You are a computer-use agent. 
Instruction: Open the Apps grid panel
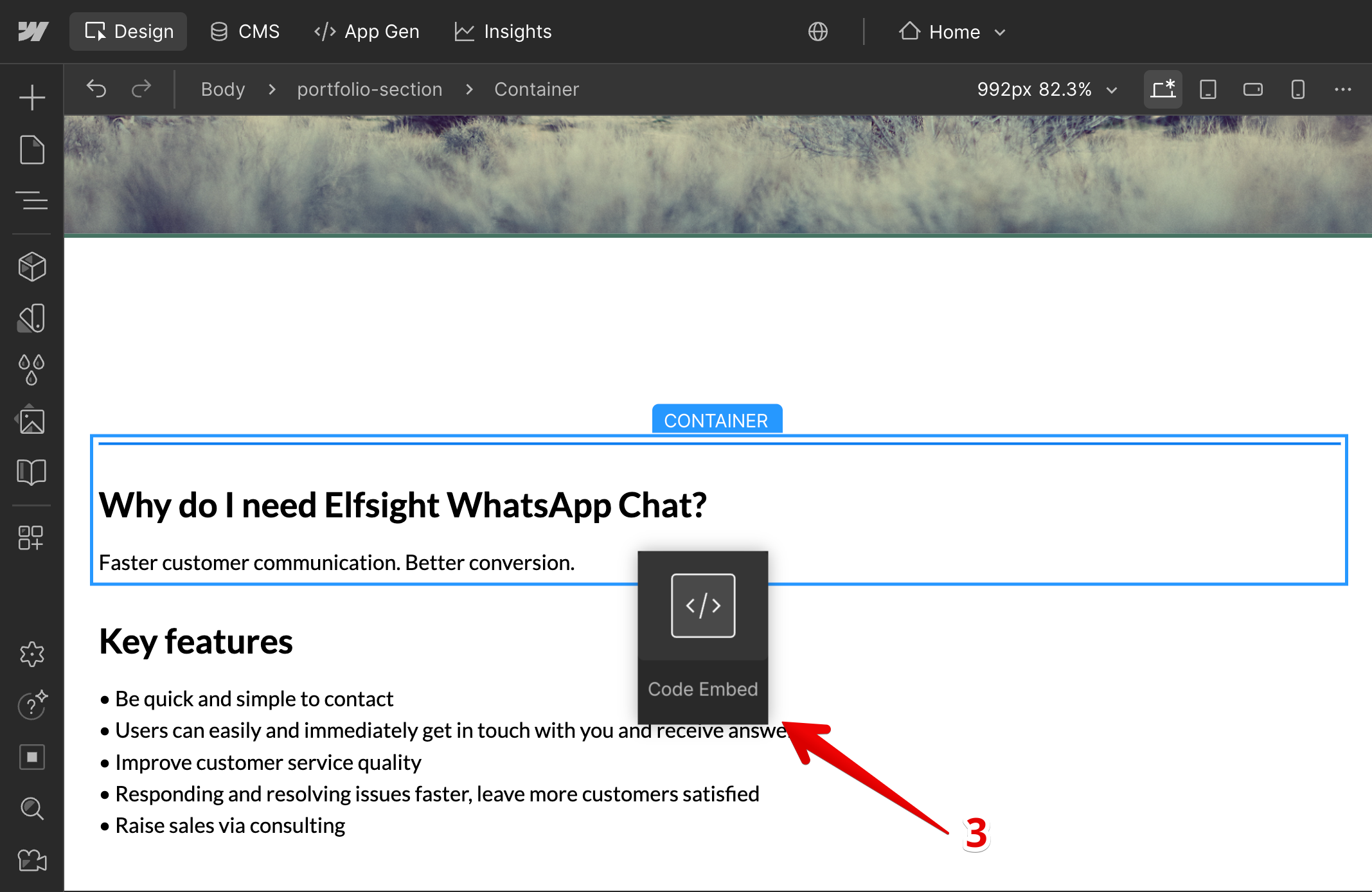coord(31,538)
